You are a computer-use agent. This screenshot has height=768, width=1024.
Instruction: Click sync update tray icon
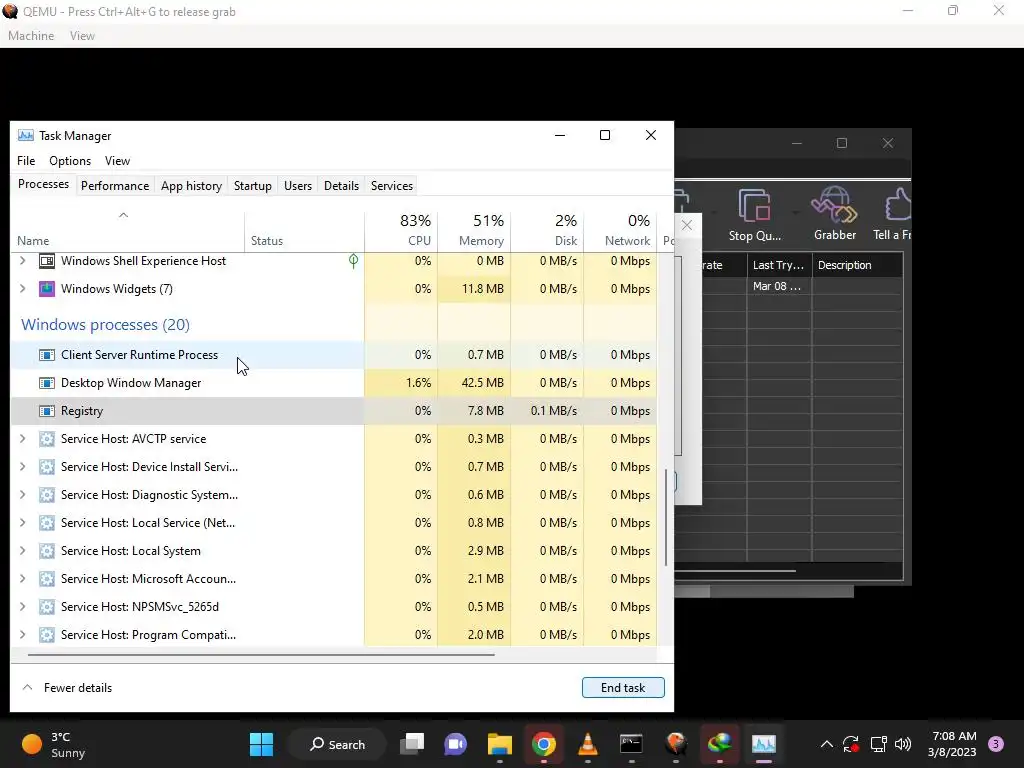point(851,744)
